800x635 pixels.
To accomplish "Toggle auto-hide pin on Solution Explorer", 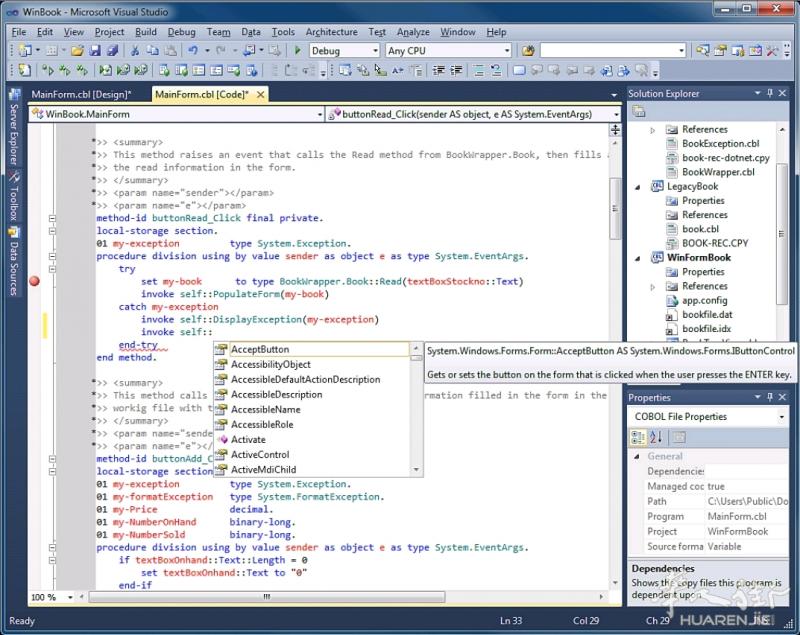I will (770, 93).
